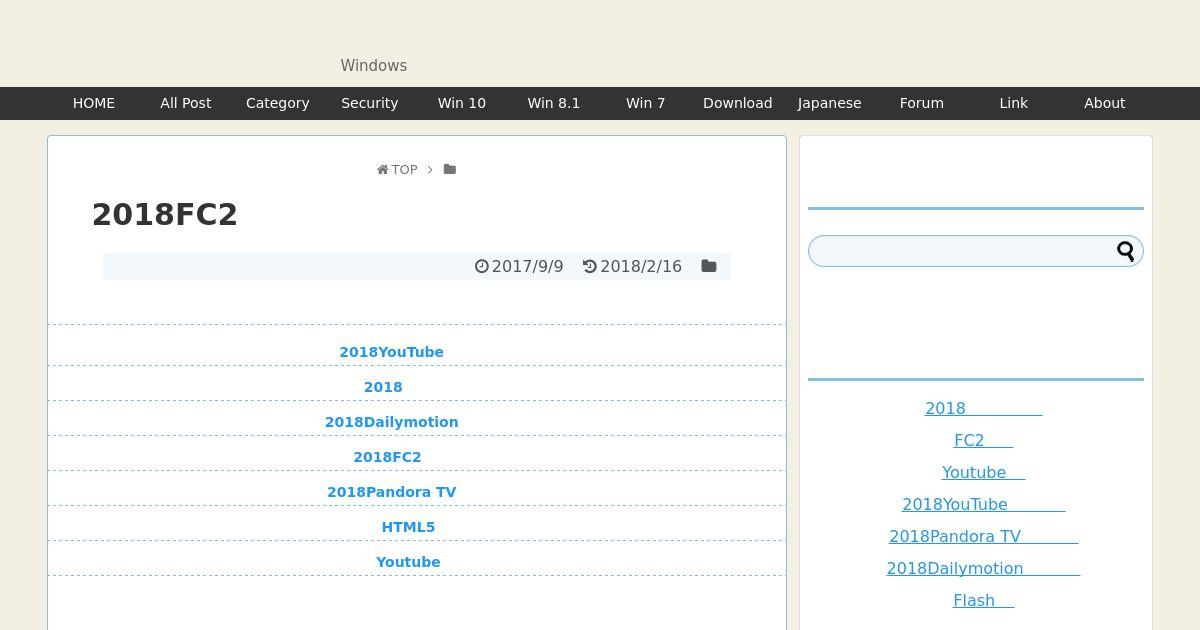Open the Win 7 section
Screen dimensions: 1200x630
646,103
